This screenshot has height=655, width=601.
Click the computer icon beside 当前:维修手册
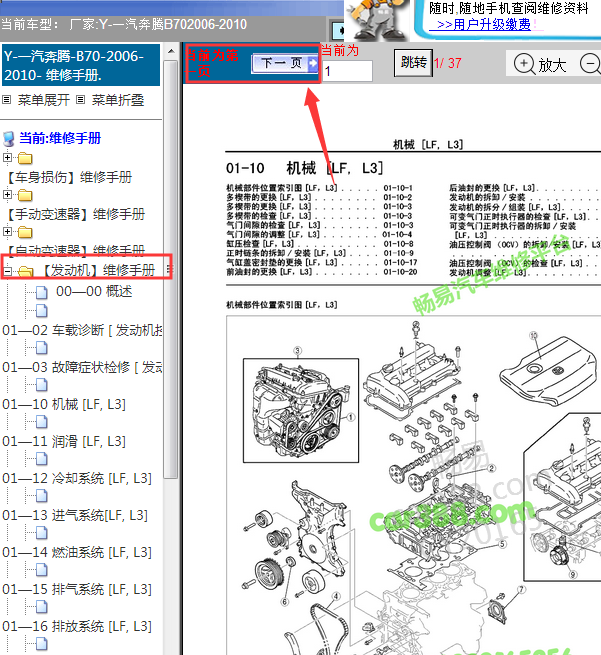click(x=8, y=139)
